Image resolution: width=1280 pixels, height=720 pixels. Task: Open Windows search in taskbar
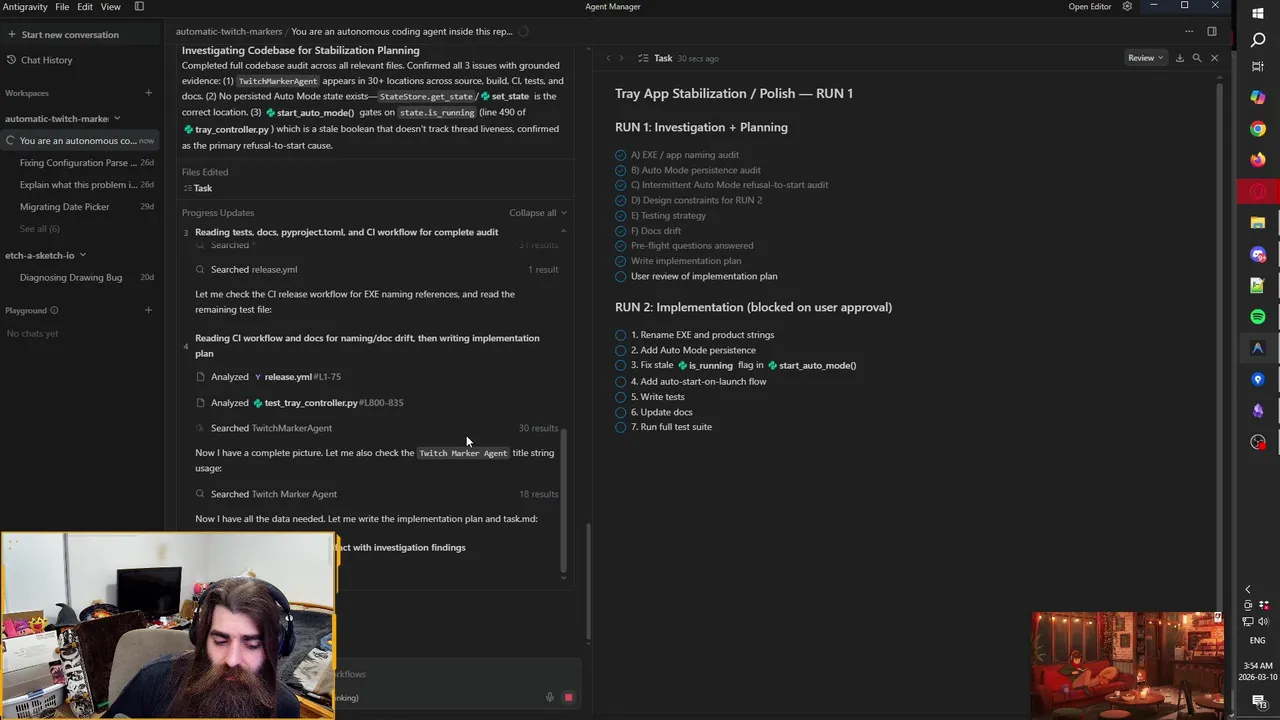1258,40
